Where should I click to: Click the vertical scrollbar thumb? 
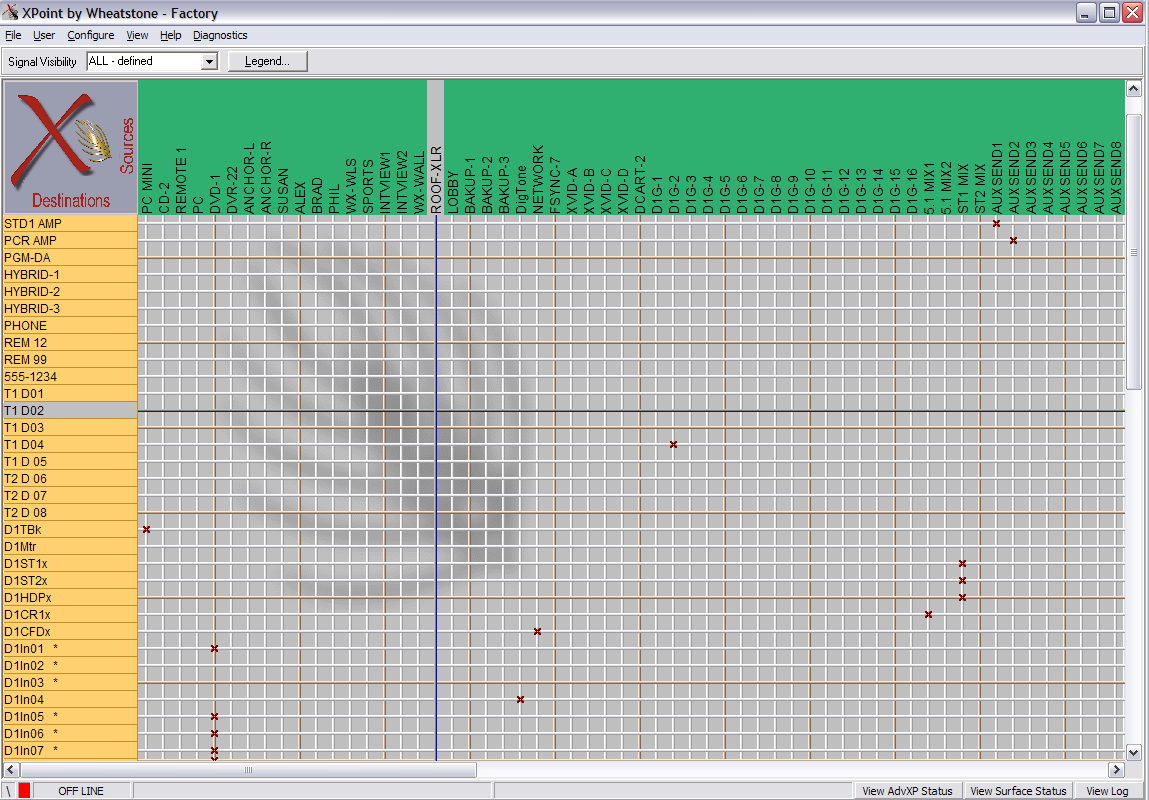[x=1133, y=252]
